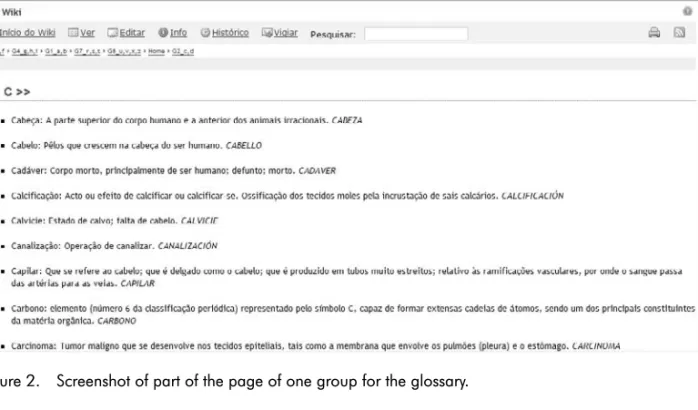Focus the Pesquisar search field

(x=416, y=34)
